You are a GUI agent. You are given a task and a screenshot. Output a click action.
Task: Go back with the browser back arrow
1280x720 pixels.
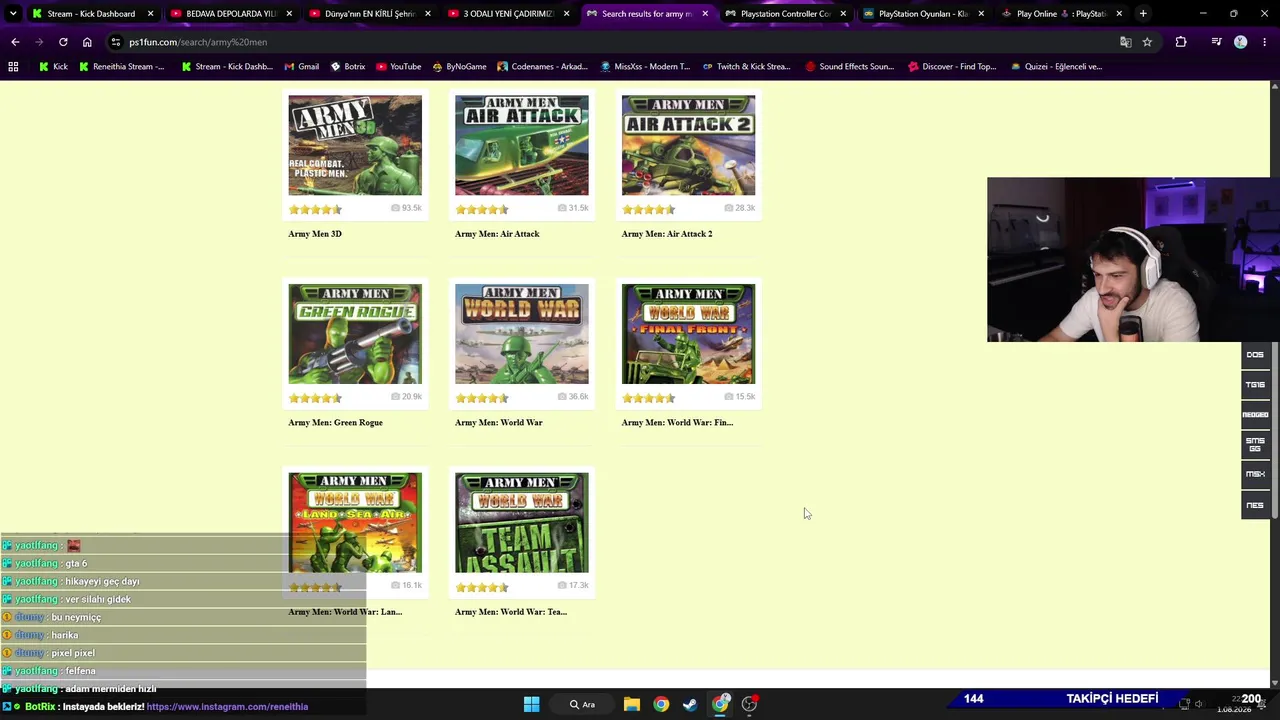15,42
